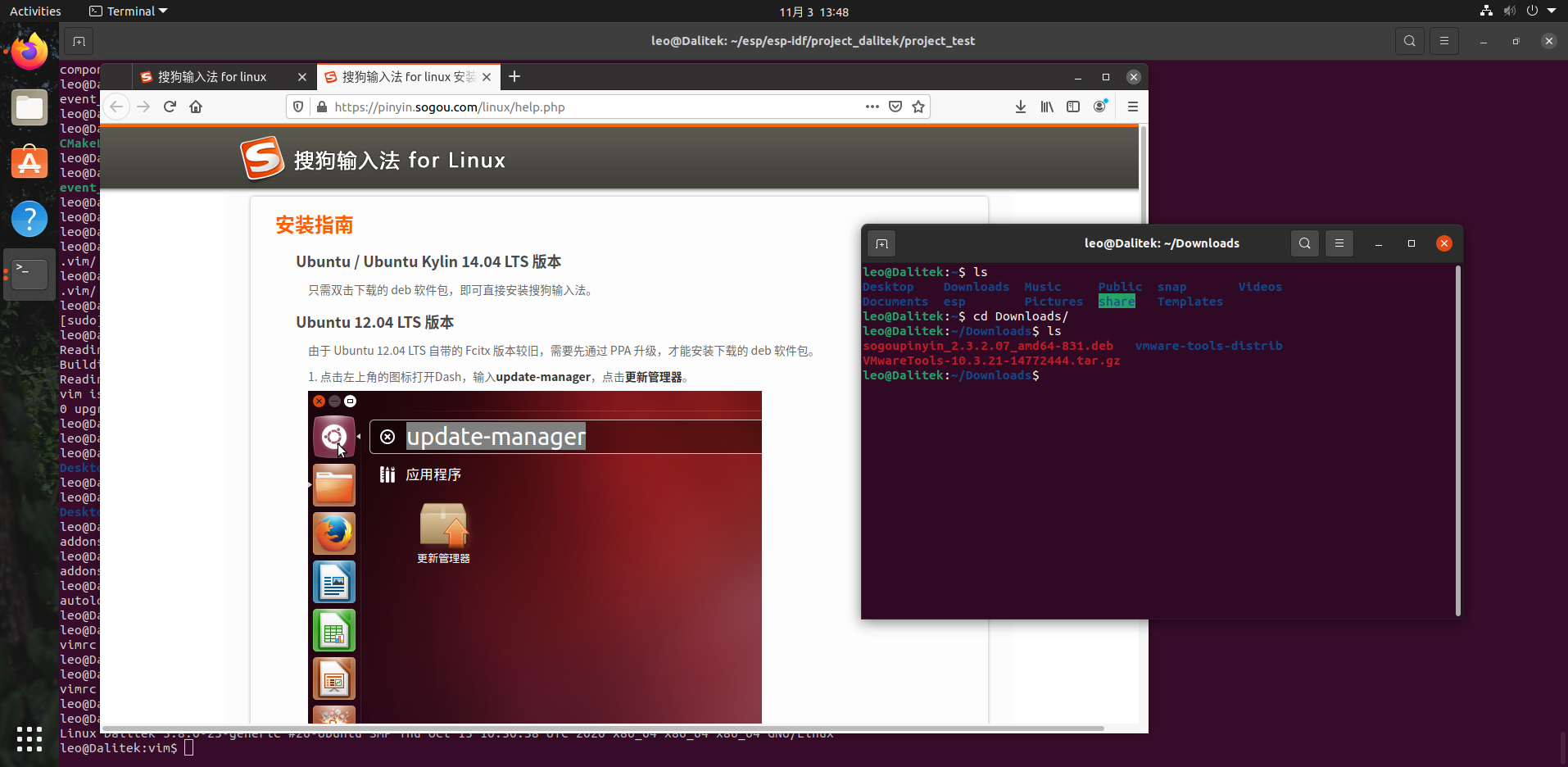Click the power icon in the top bar

pos(1532,11)
